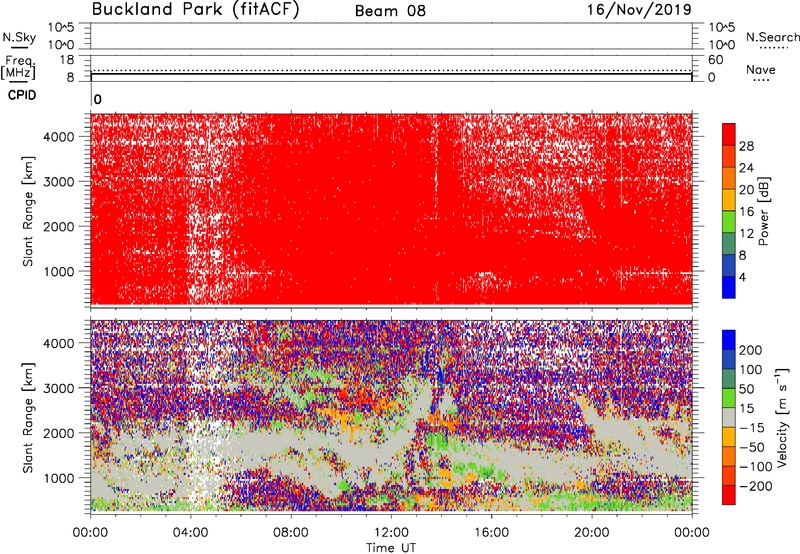Click the date "16/Nov/2019"
Viewport: 800px width, 554px height.
pos(639,9)
